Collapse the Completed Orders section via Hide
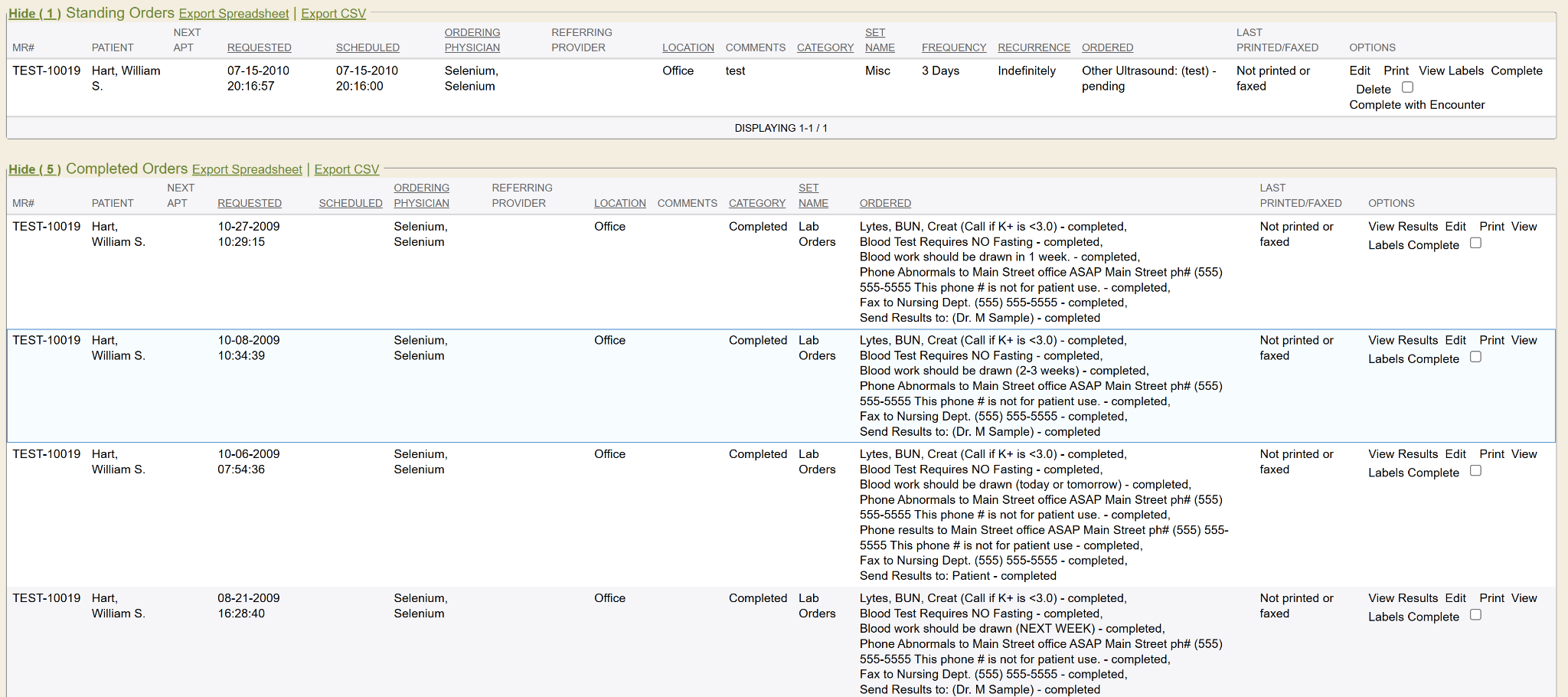This screenshot has height=697, width=1568. (34, 169)
